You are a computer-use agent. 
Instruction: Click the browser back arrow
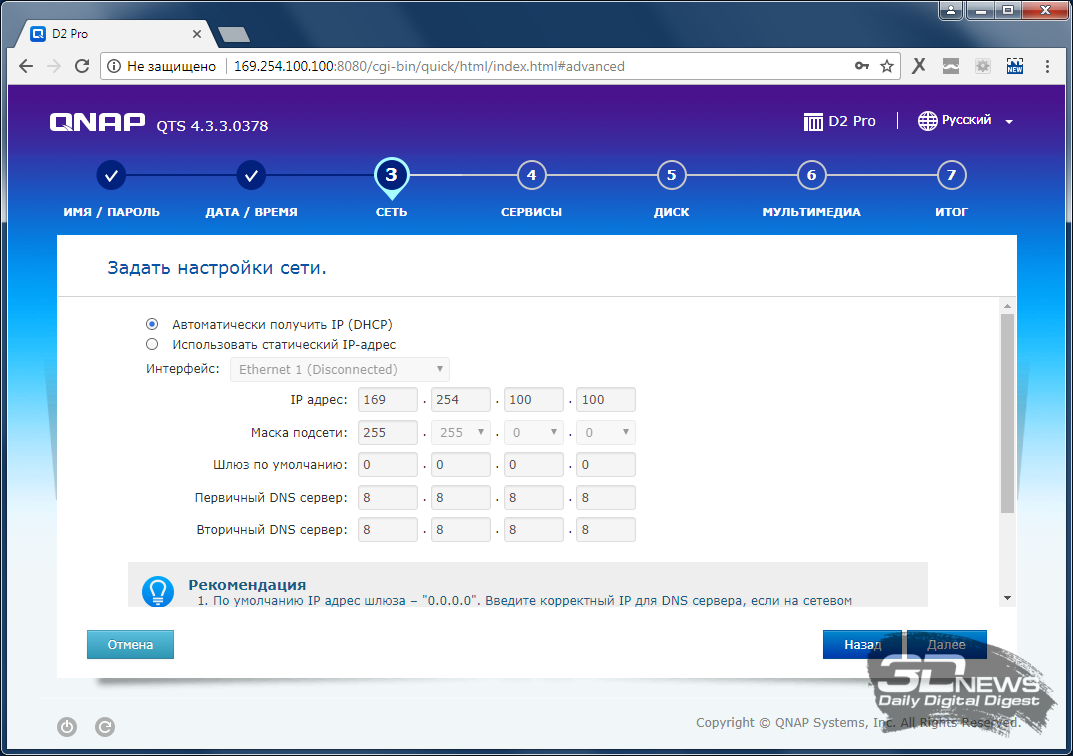26,66
